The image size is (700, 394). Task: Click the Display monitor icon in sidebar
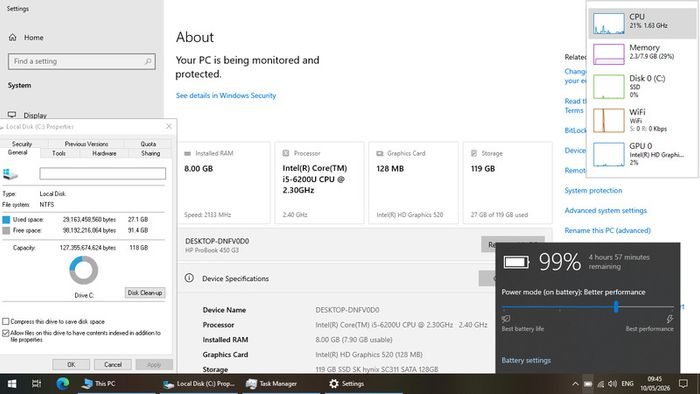tap(12, 115)
